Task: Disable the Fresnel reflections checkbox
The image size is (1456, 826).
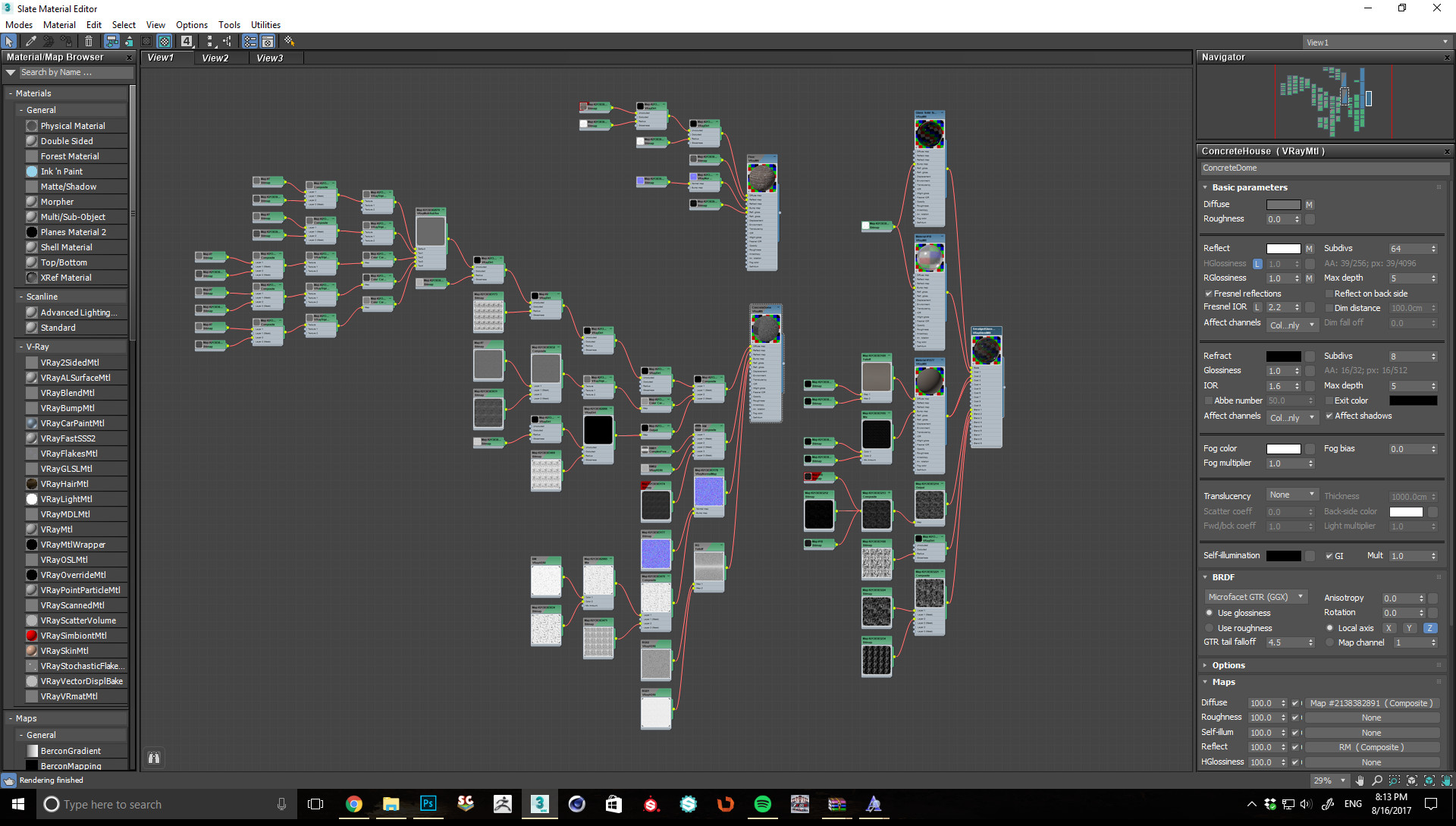Action: tap(1208, 294)
